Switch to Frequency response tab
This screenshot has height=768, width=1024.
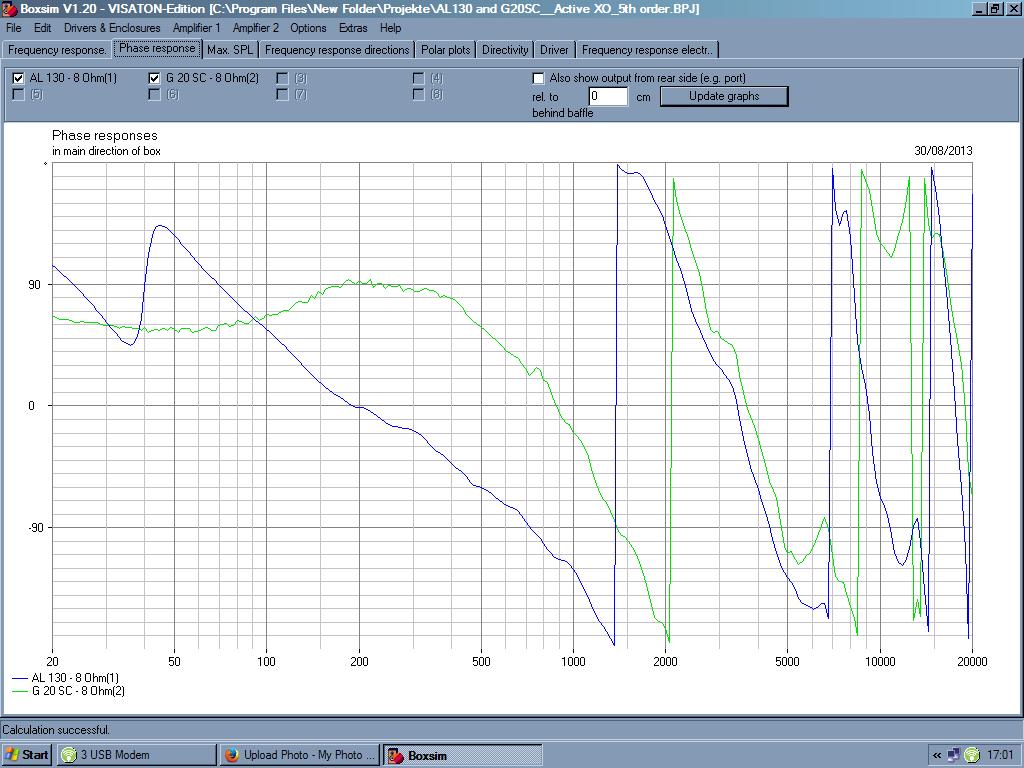(57, 50)
